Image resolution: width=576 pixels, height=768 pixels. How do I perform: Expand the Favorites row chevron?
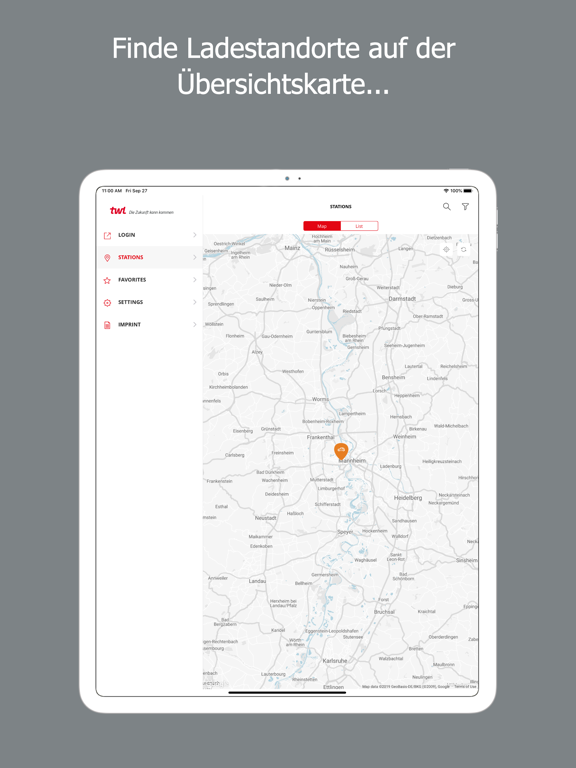194,280
